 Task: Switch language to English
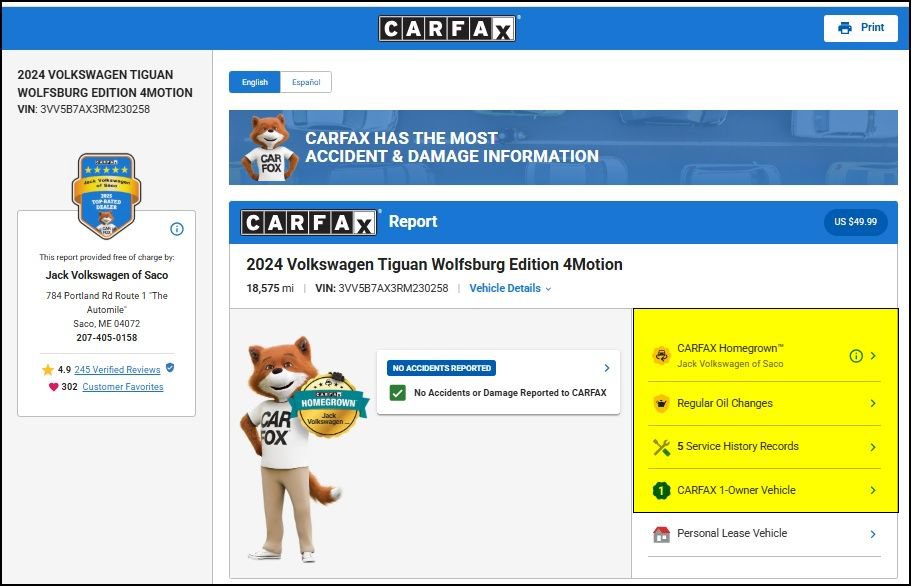(x=254, y=82)
